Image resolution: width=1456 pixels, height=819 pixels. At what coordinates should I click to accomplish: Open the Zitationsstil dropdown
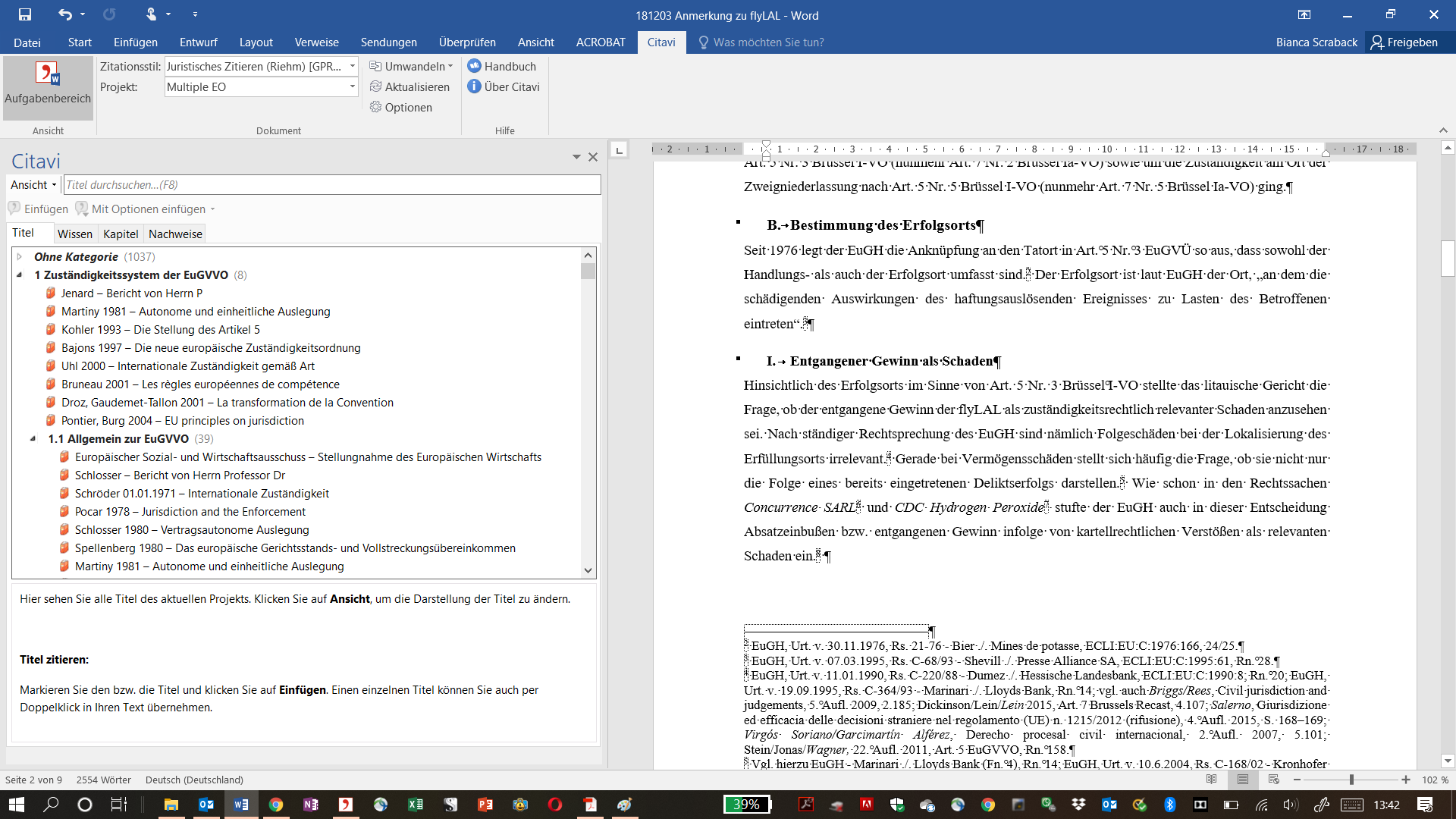click(x=353, y=67)
